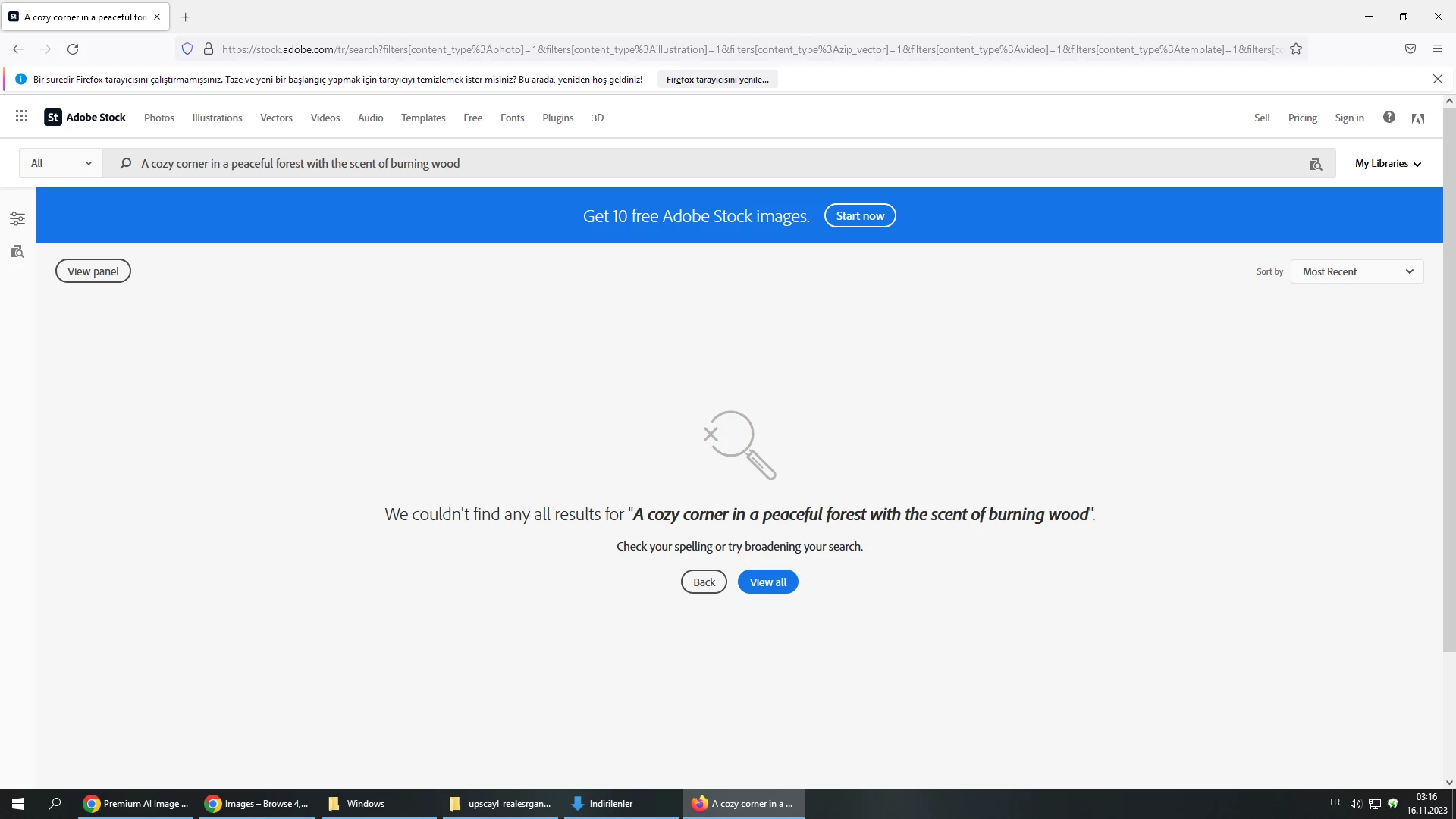Click visual search camera icon in search bar

1316,164
